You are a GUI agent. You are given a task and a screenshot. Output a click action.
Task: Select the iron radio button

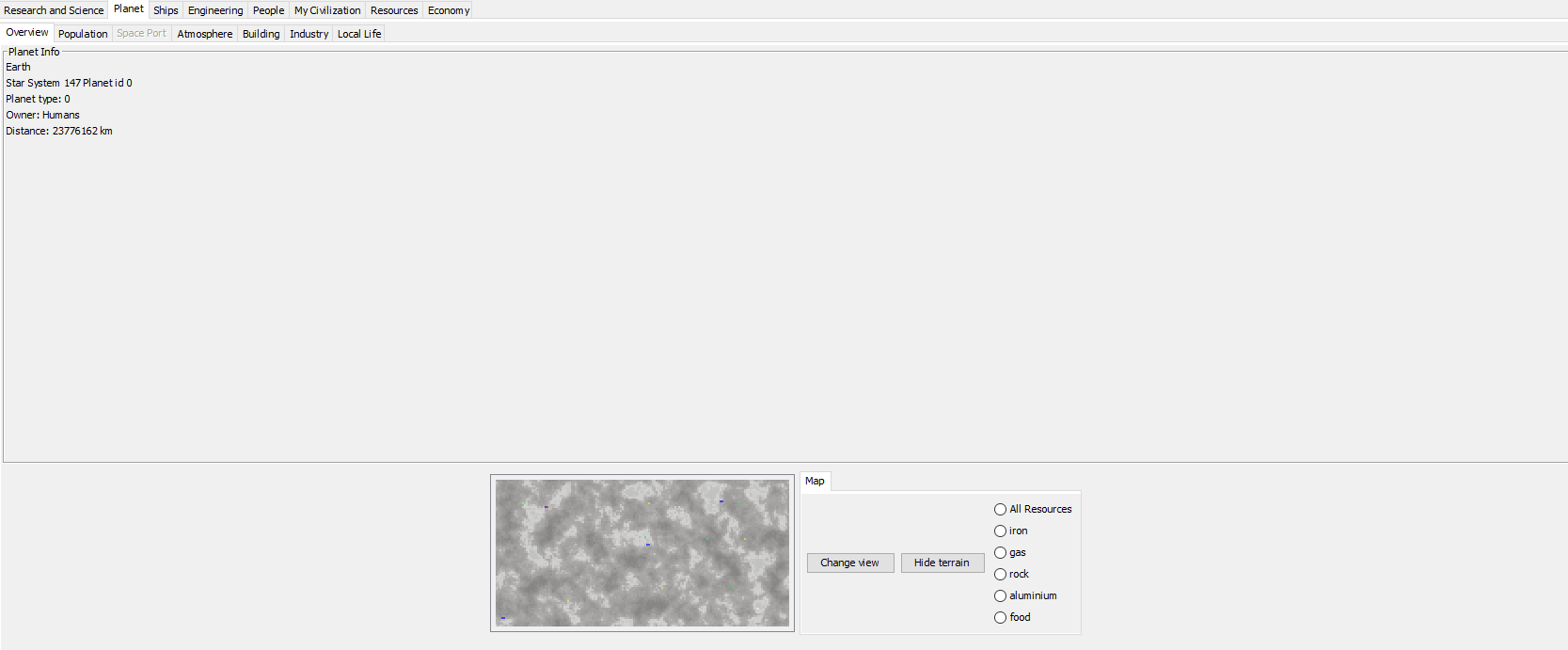pos(1011,531)
